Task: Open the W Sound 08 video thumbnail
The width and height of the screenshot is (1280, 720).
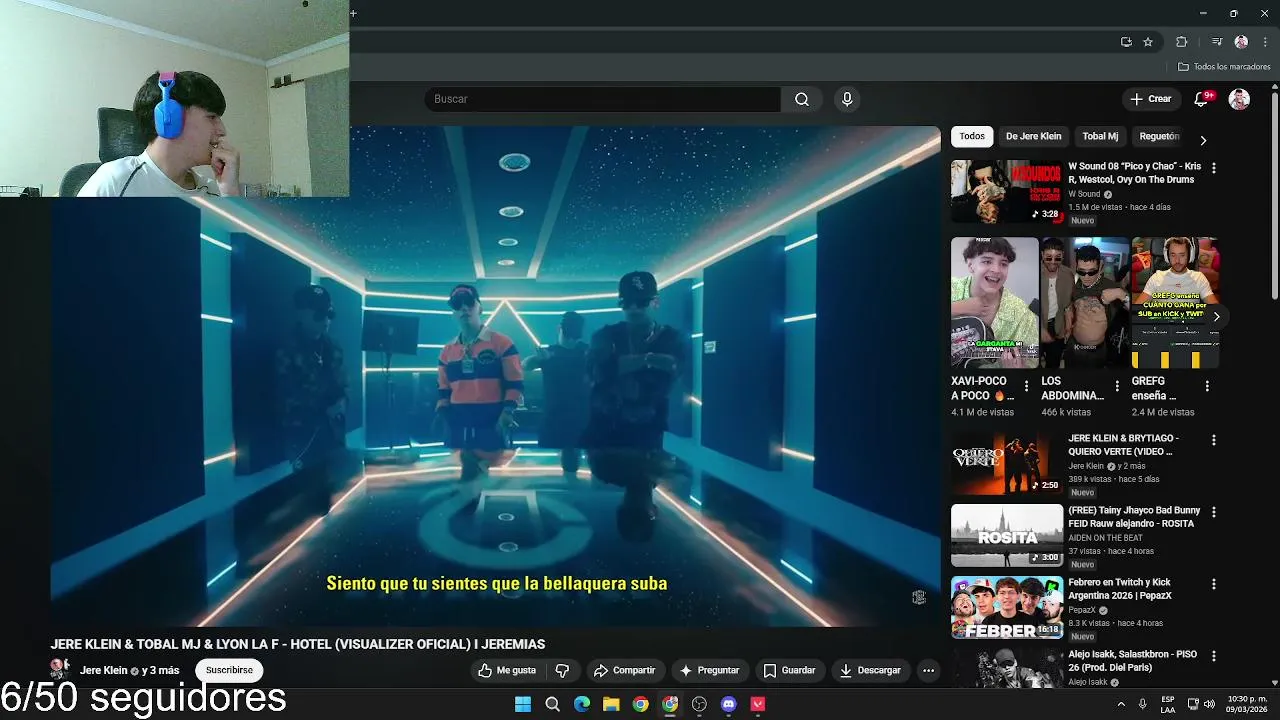Action: [1006, 191]
